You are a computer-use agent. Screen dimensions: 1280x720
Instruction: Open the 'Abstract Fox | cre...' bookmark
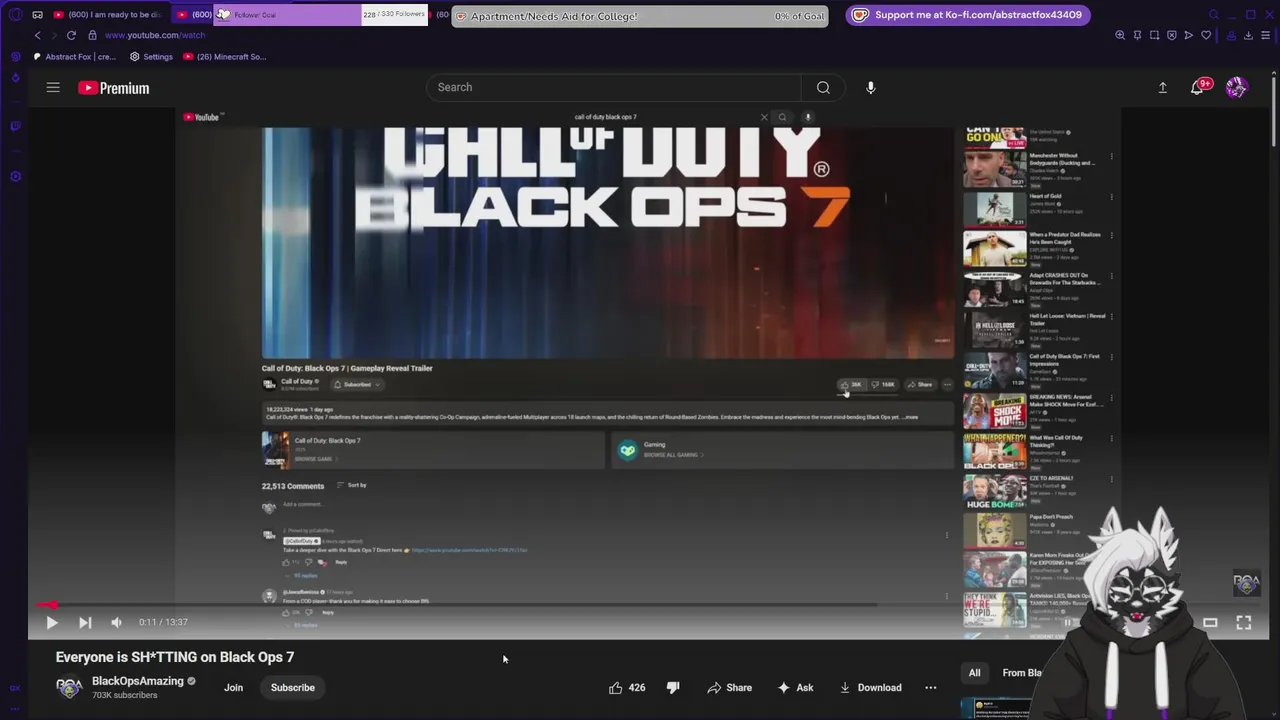click(x=74, y=57)
